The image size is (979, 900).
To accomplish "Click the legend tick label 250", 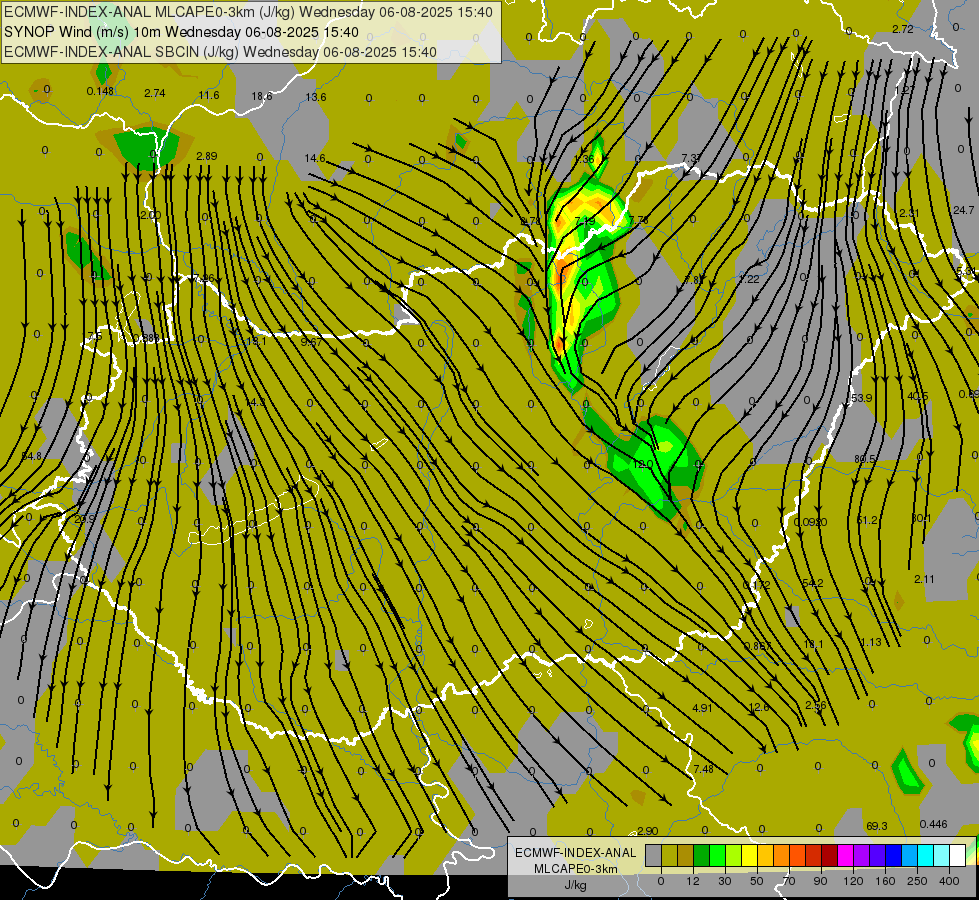I will coord(917,881).
